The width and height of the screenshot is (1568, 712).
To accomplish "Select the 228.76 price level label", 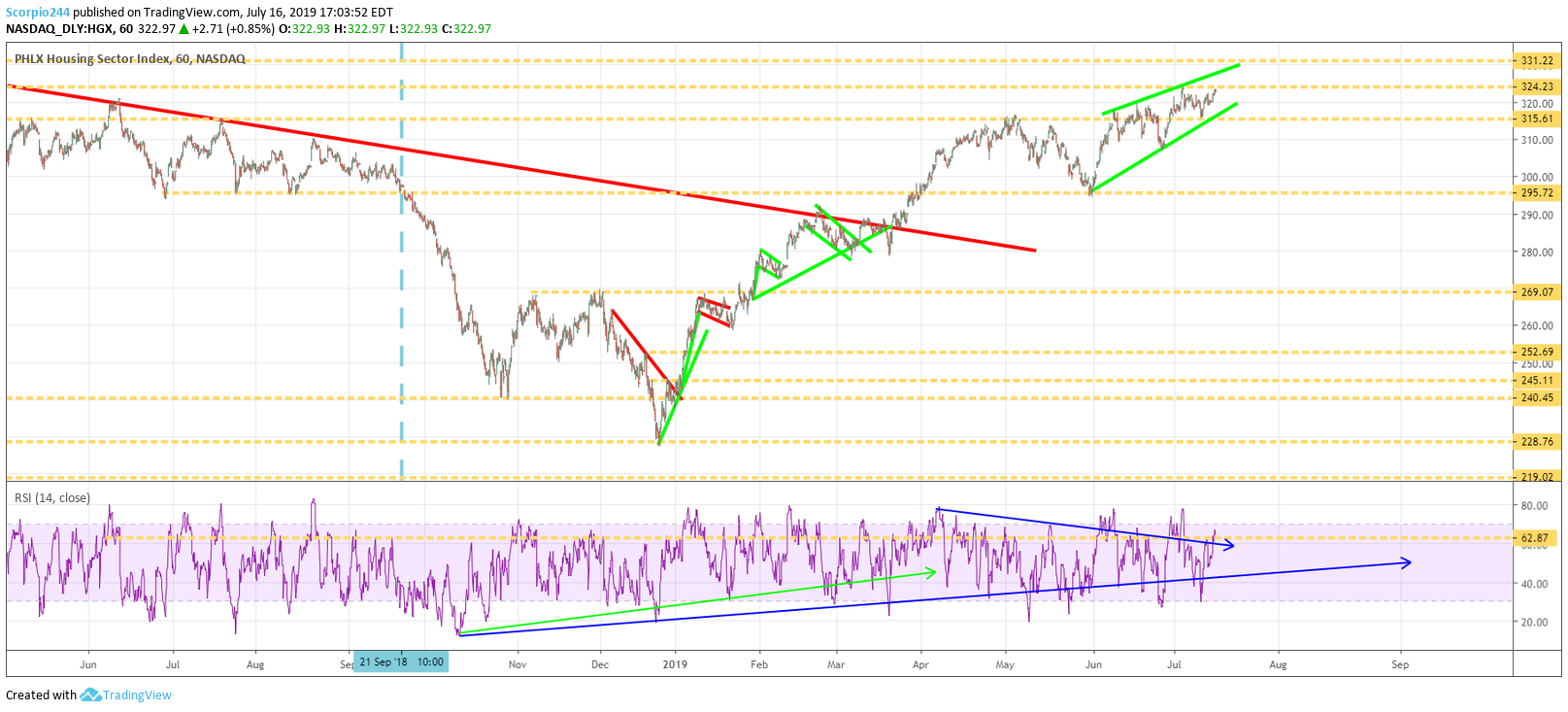I will (x=1537, y=441).
